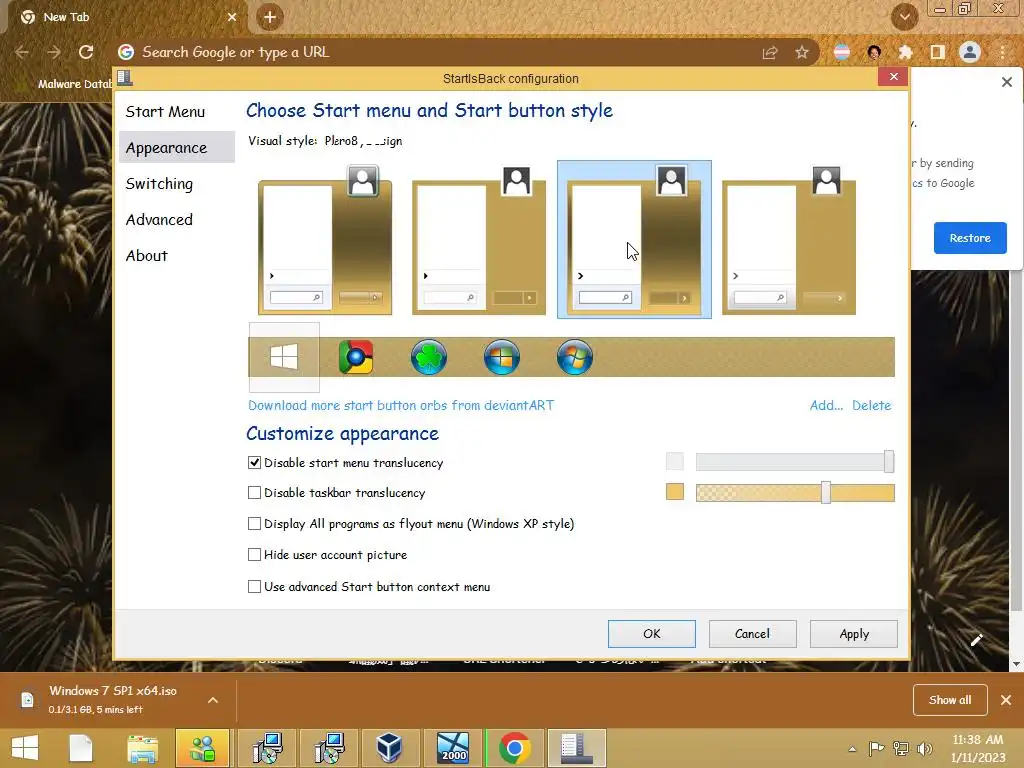Open deviantART start button orbs link
This screenshot has width=1024, height=768.
(401, 405)
